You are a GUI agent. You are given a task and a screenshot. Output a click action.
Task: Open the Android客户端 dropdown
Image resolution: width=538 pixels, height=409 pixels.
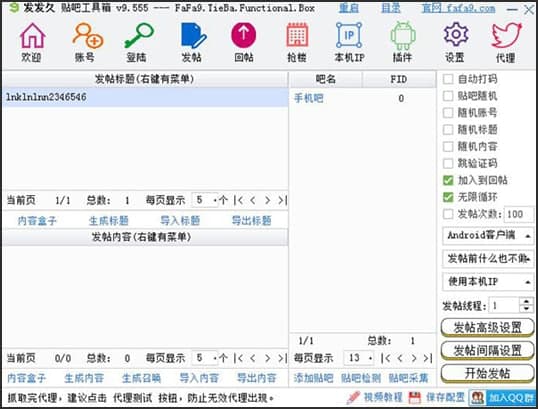tap(488, 235)
